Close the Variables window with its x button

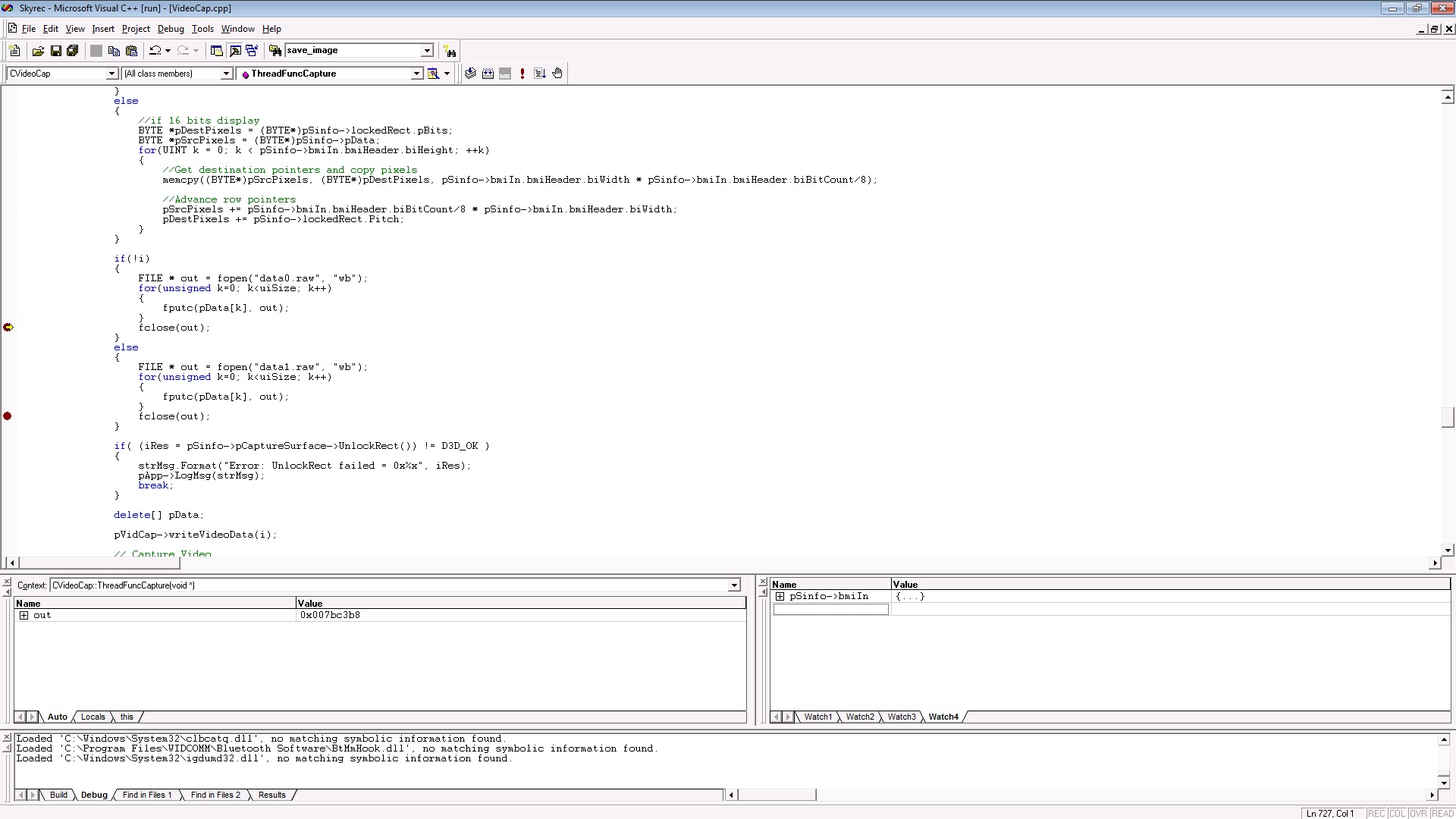[x=8, y=582]
